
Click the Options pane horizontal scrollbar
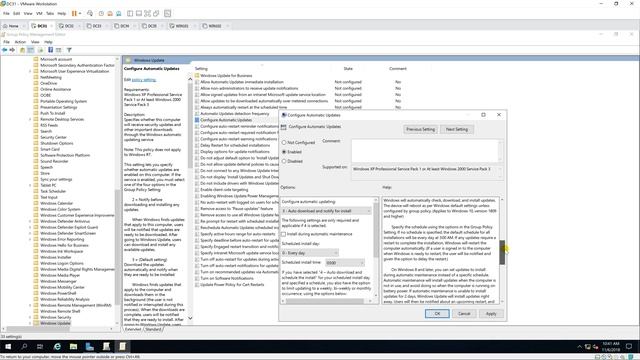click(327, 301)
